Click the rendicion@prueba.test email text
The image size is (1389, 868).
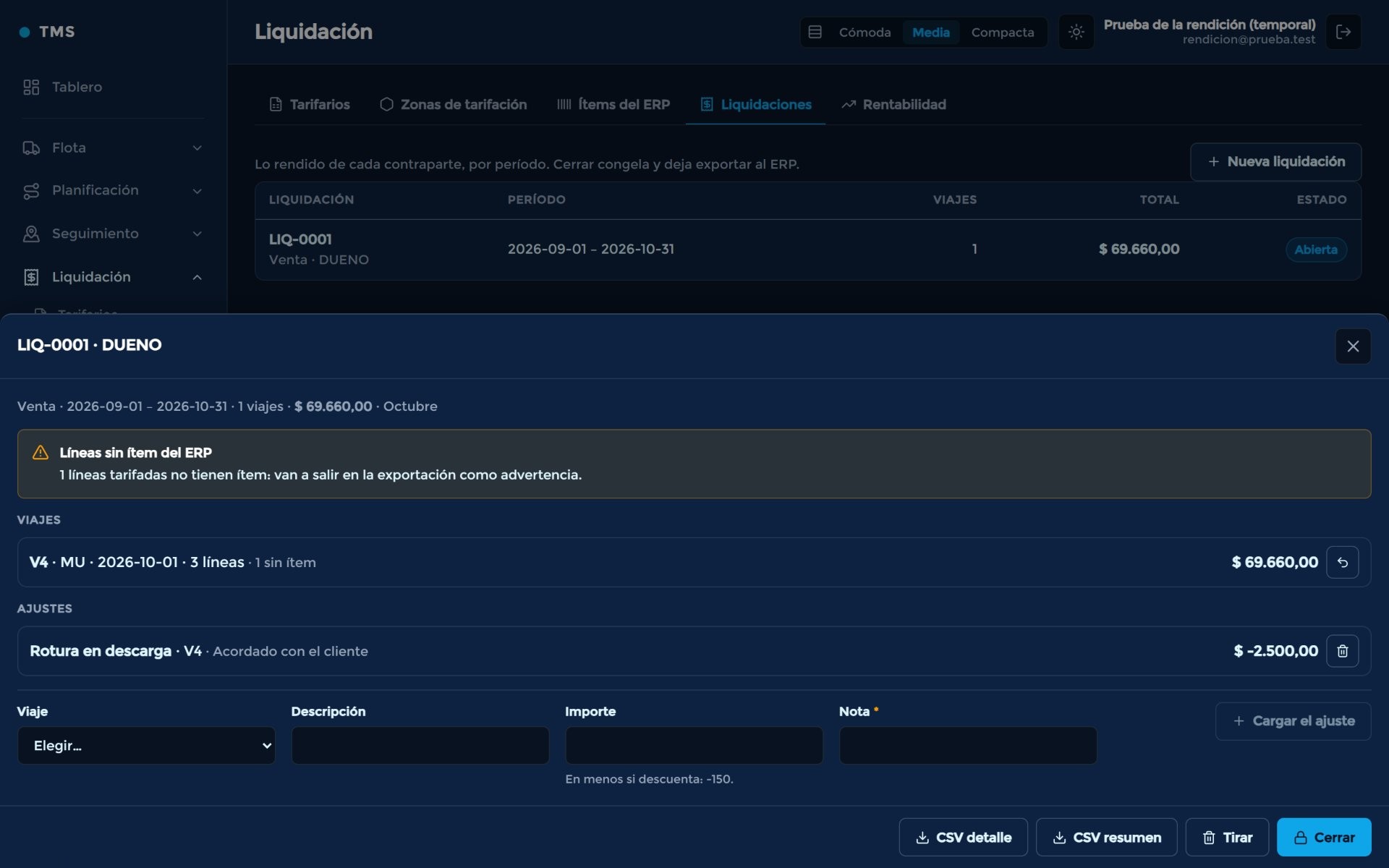1249,40
